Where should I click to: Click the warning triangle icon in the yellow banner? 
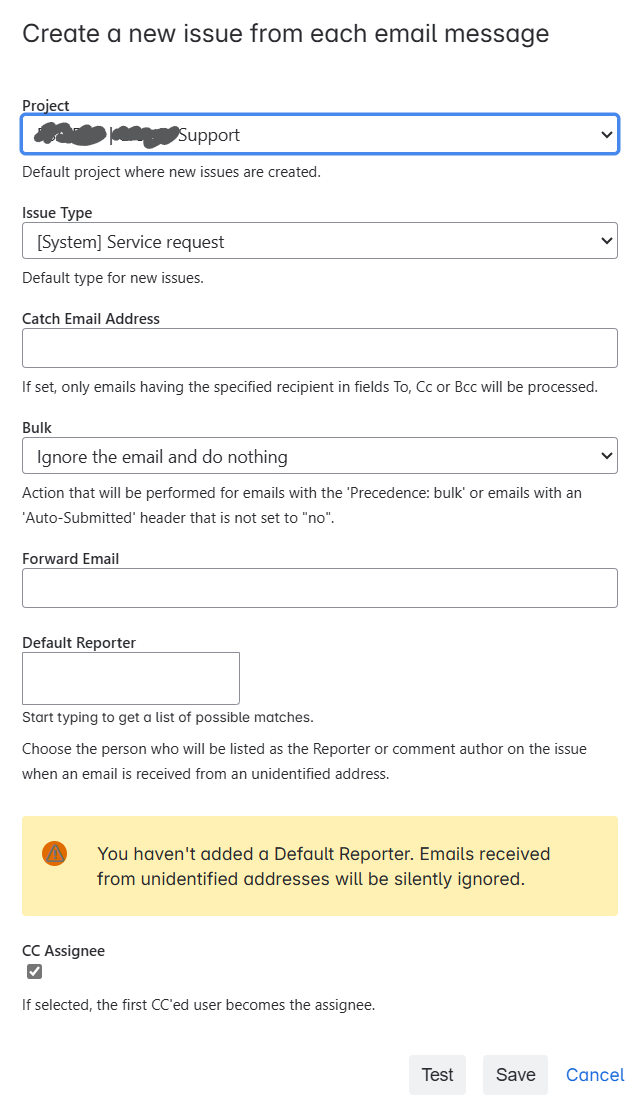point(55,854)
